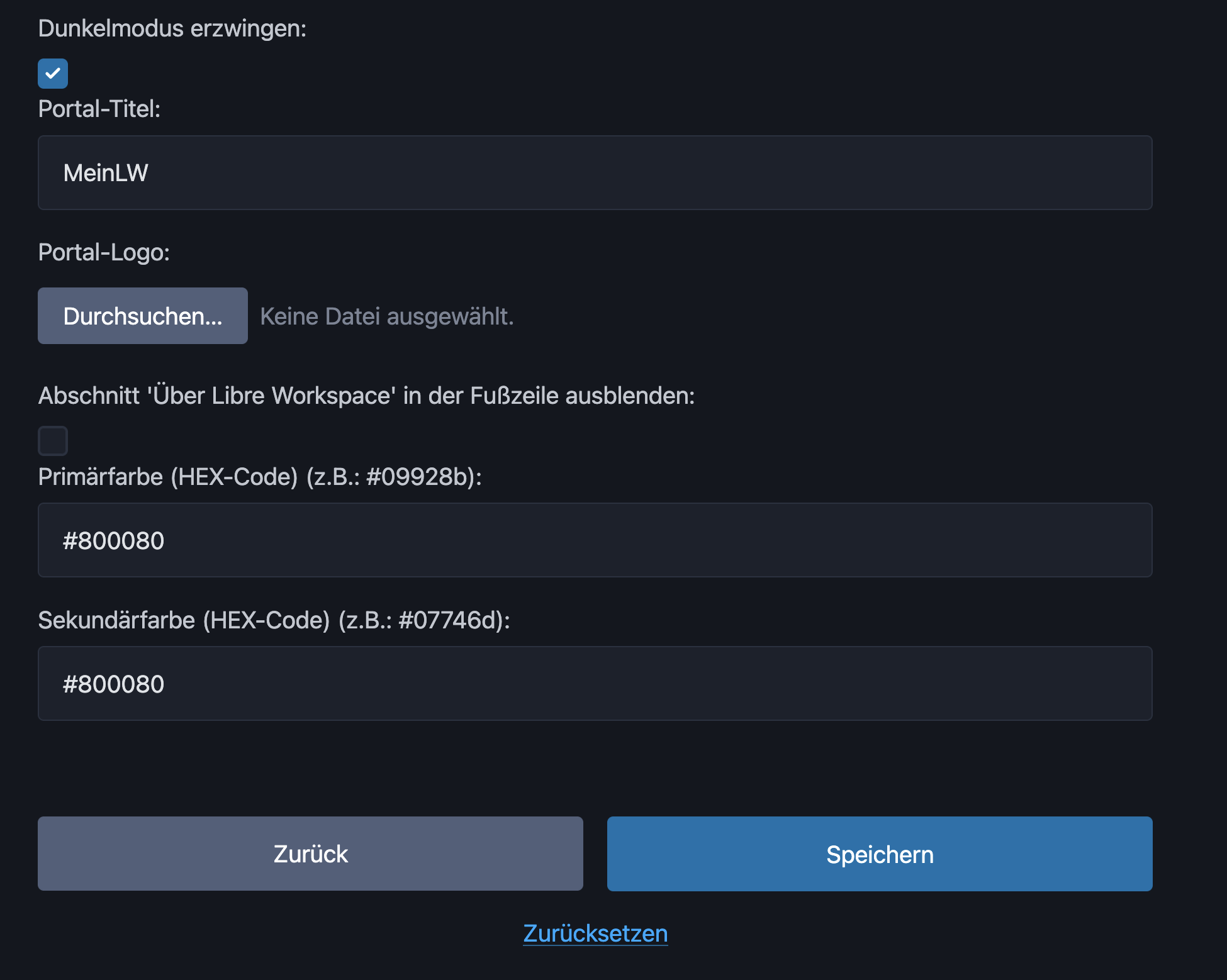Place cursor in the MeinLW title text
The image size is (1227, 980).
point(106,173)
